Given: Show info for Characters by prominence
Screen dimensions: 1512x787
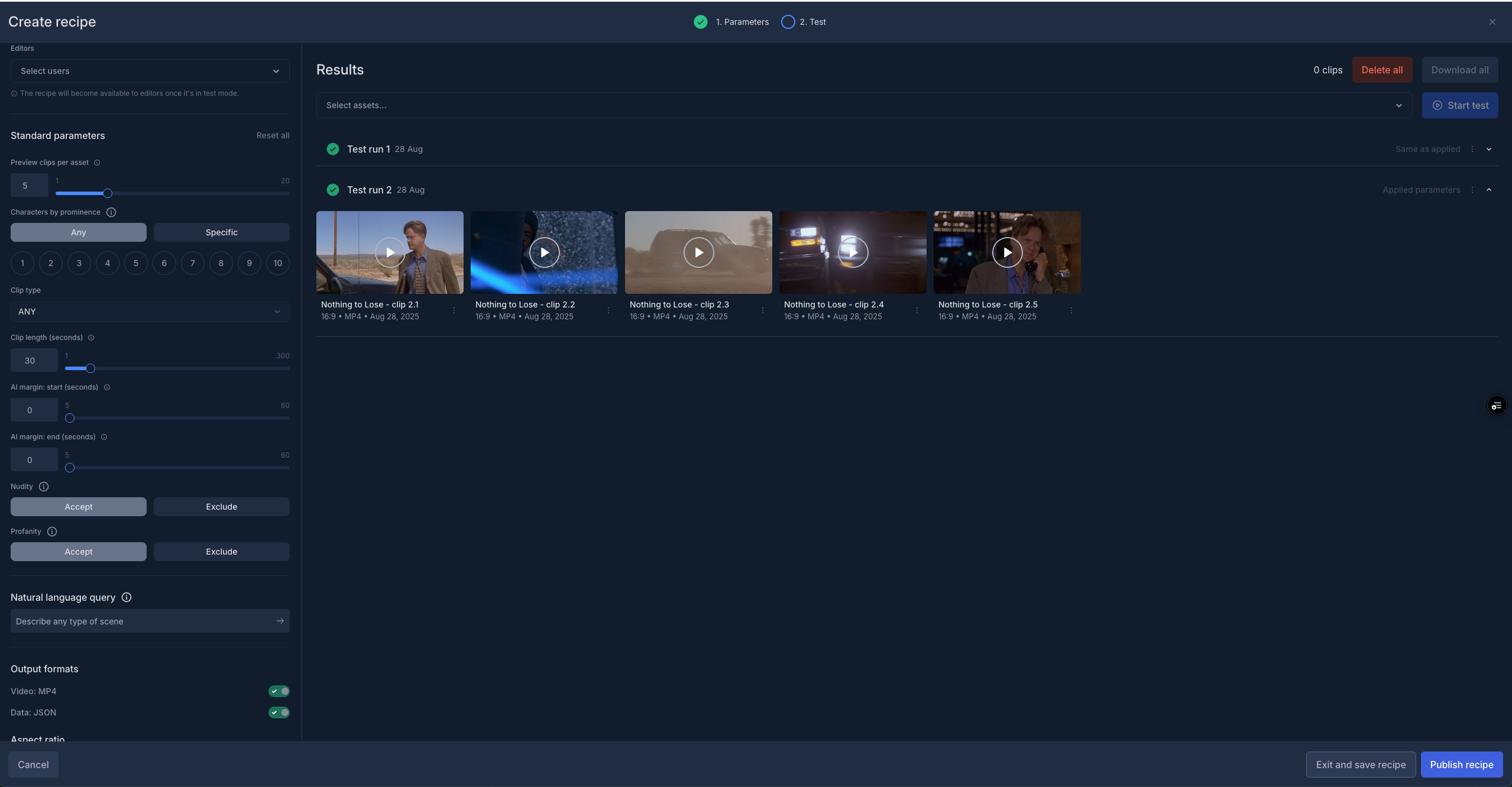Looking at the screenshot, I should pos(111,212).
